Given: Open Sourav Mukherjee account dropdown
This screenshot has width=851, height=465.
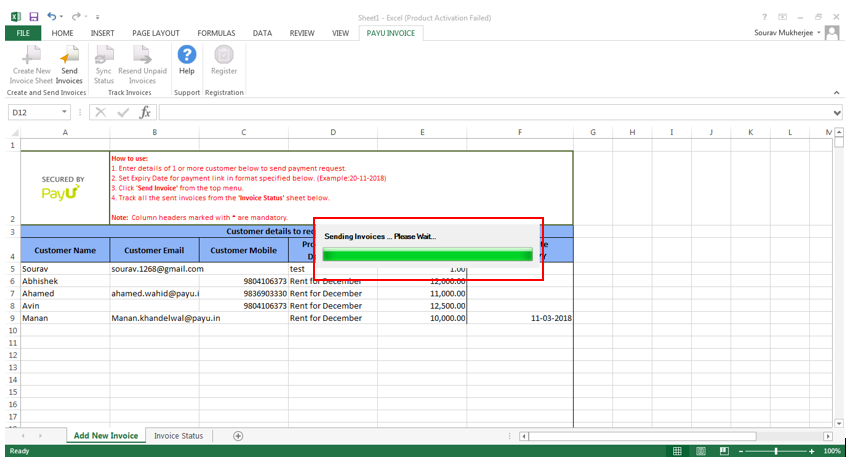Looking at the screenshot, I should pos(818,33).
